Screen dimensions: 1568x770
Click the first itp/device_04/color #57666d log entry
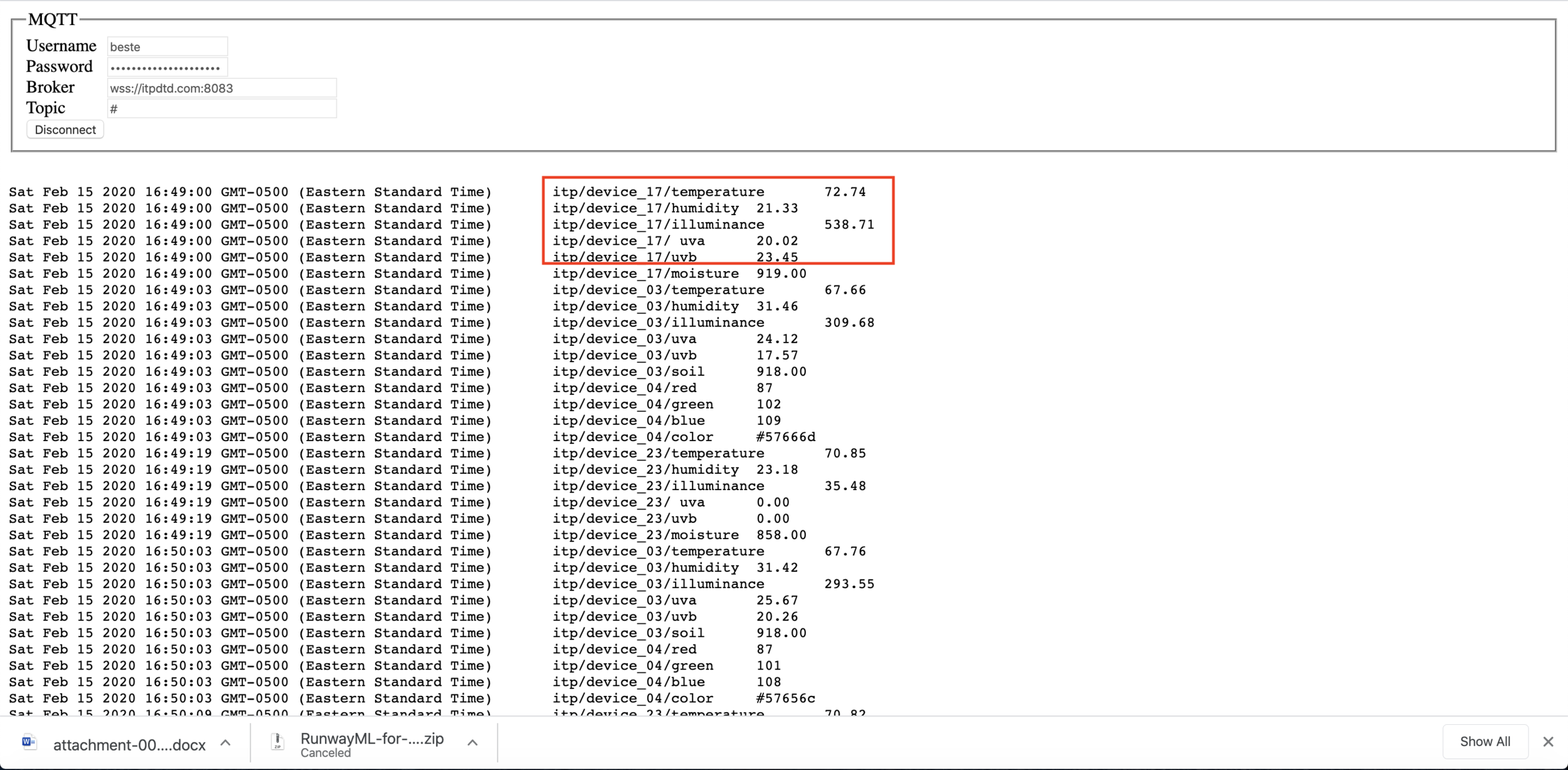(x=683, y=437)
